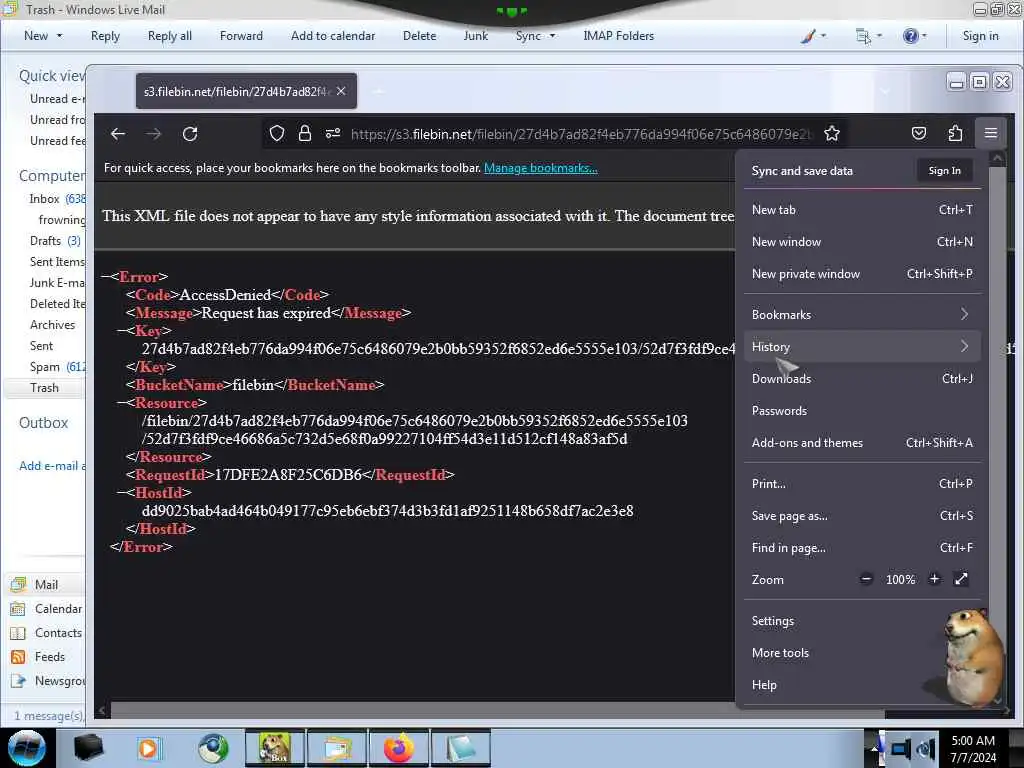Viewport: 1024px width, 768px height.
Task: Open the Sync dropdown in Live Mail
Action: (536, 36)
